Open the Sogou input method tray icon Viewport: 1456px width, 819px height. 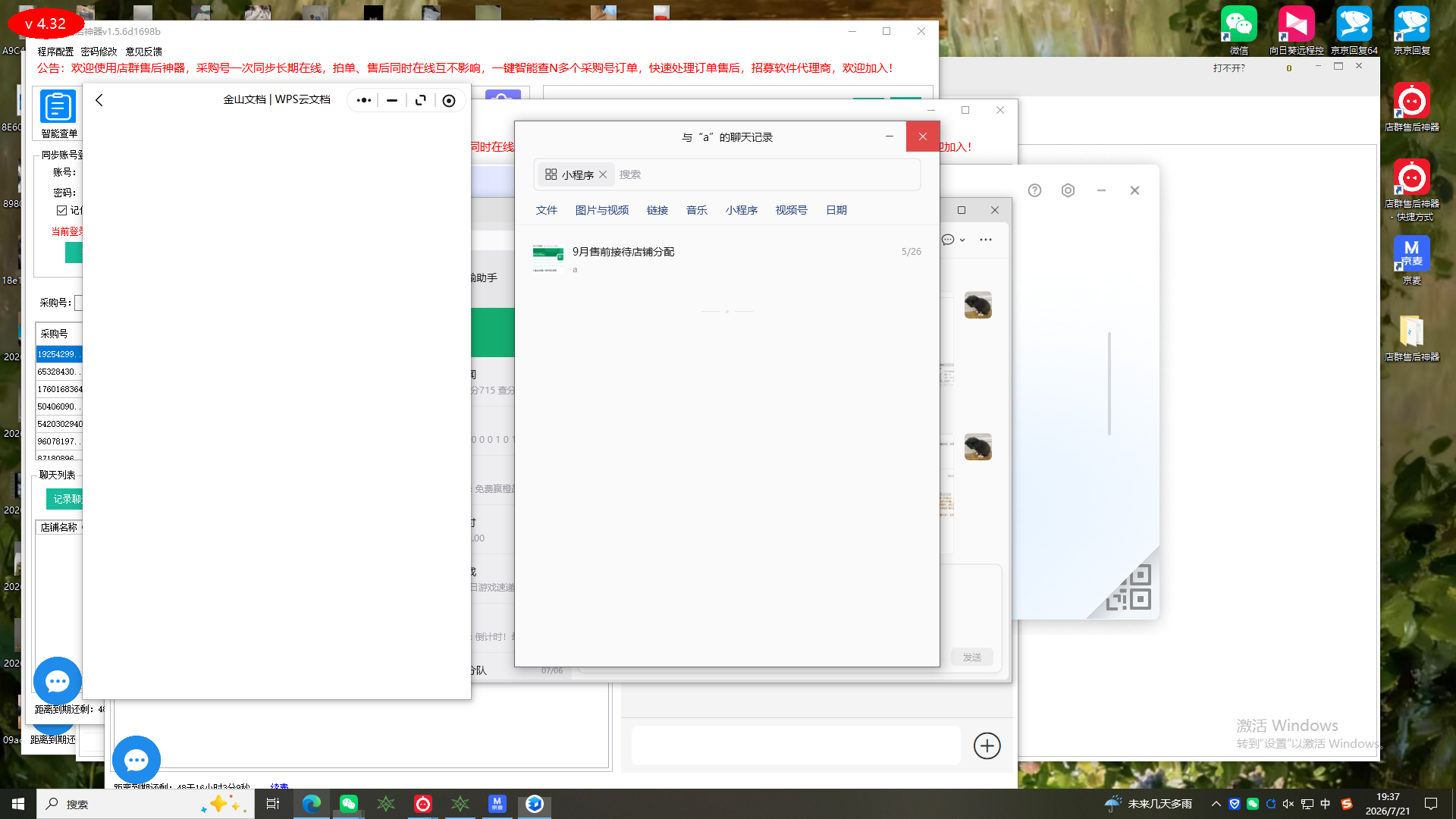(1347, 804)
